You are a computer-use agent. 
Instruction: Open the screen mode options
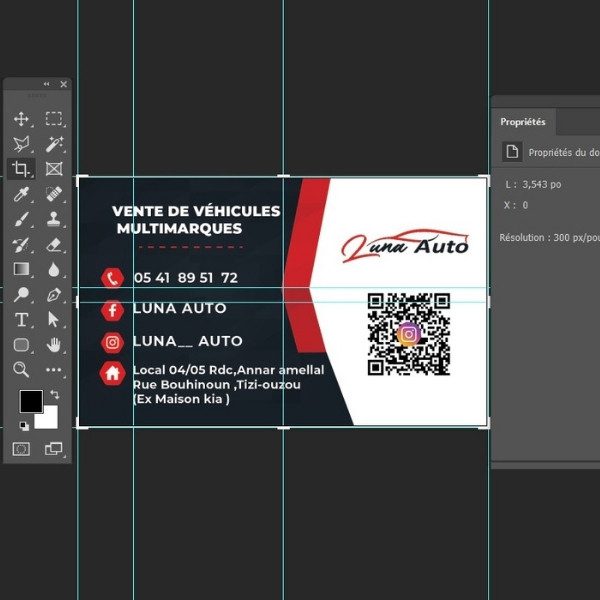[x=54, y=449]
